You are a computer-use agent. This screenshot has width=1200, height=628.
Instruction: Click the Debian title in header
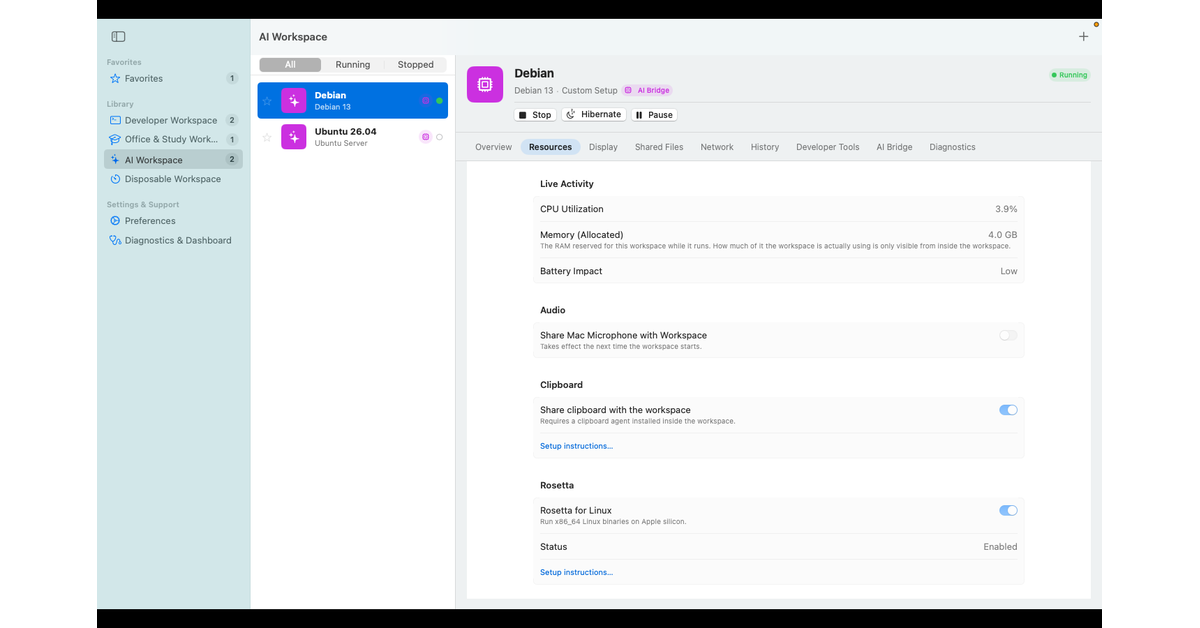pyautogui.click(x=534, y=73)
